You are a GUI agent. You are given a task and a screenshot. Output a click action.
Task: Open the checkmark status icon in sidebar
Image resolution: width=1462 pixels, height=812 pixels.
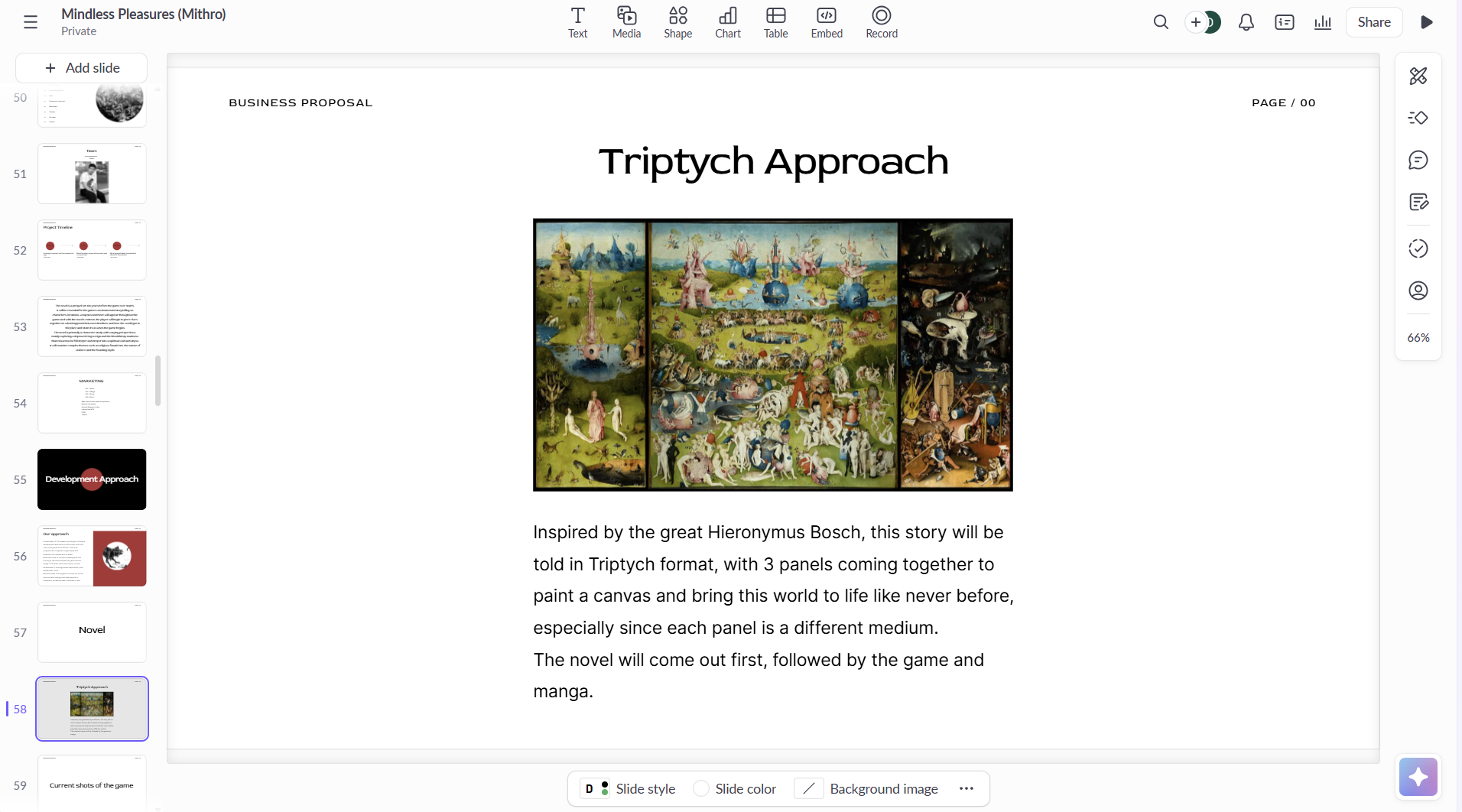click(1418, 248)
